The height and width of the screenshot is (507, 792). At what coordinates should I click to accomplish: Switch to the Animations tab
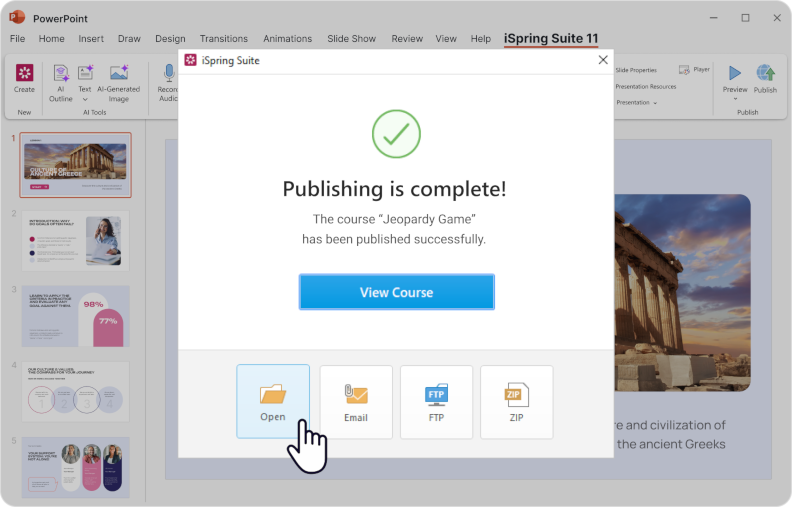click(x=287, y=38)
